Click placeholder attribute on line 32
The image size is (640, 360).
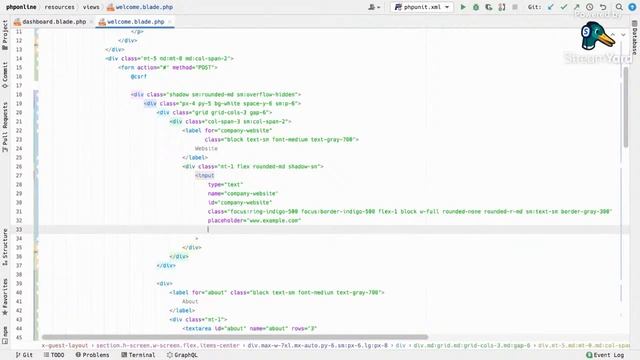pos(254,220)
